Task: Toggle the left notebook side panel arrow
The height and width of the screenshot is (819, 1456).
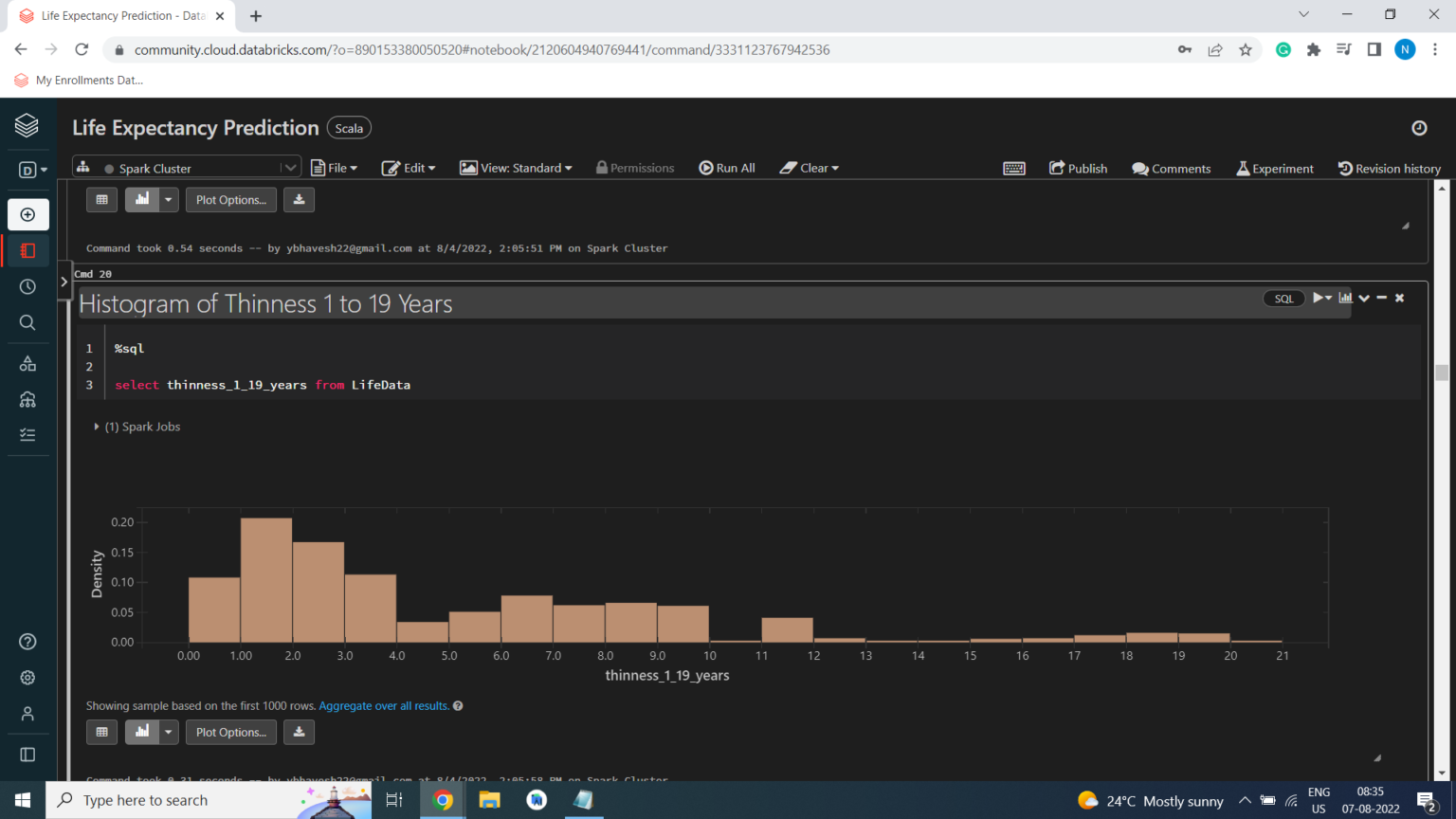Action: (64, 282)
